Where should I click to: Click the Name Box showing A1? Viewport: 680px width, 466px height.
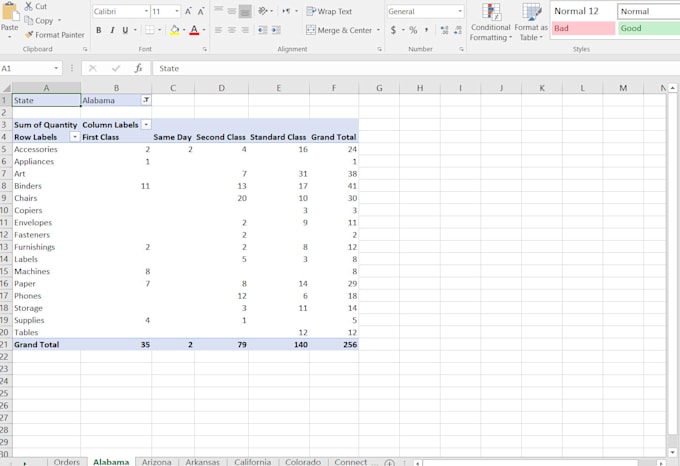tap(26, 68)
